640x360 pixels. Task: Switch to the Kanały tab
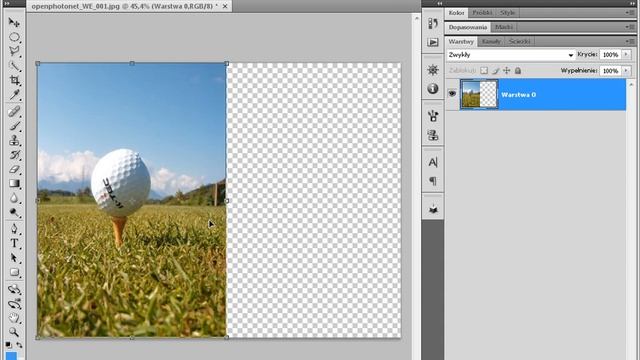click(491, 41)
